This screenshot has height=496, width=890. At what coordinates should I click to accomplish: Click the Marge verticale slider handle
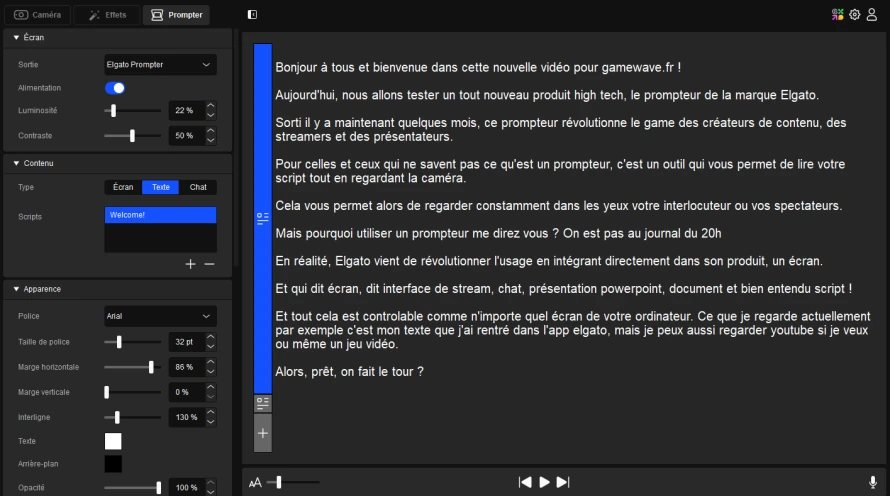pos(107,392)
